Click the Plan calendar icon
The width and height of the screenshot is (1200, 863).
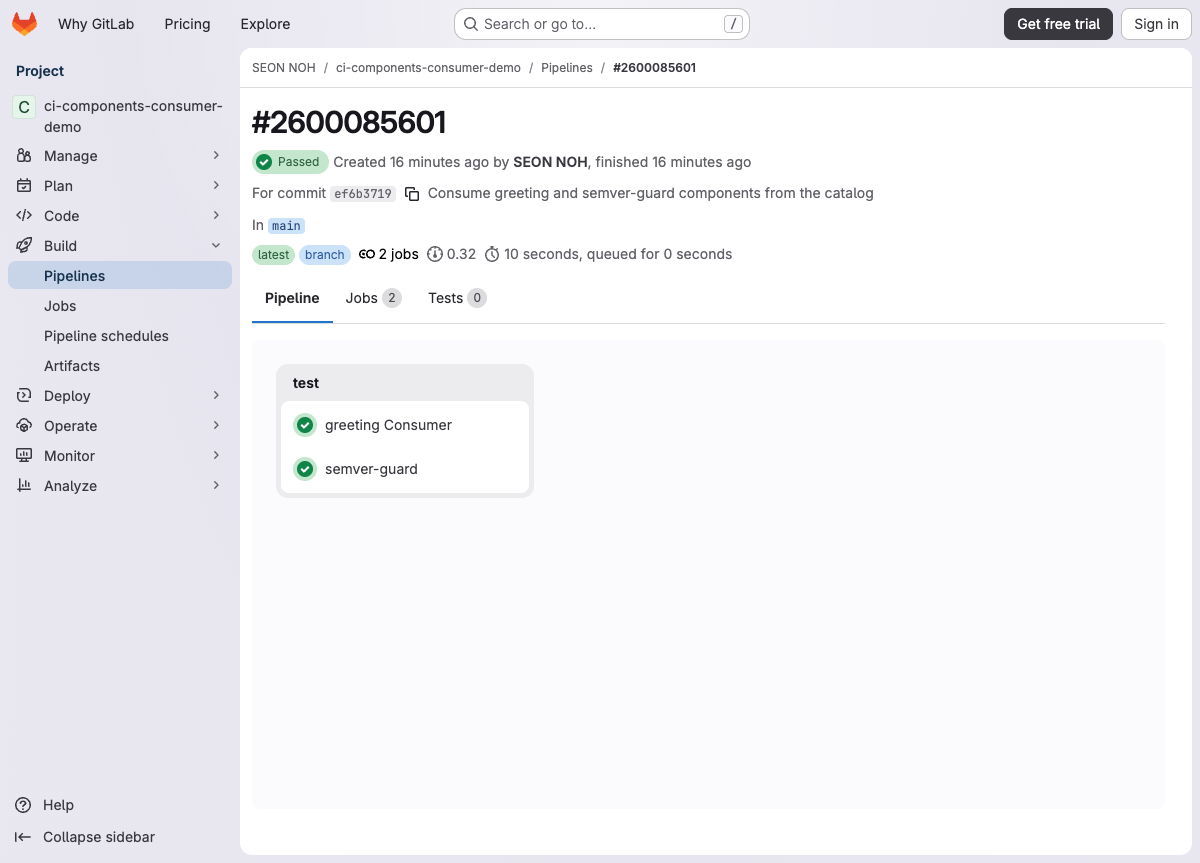click(x=24, y=186)
